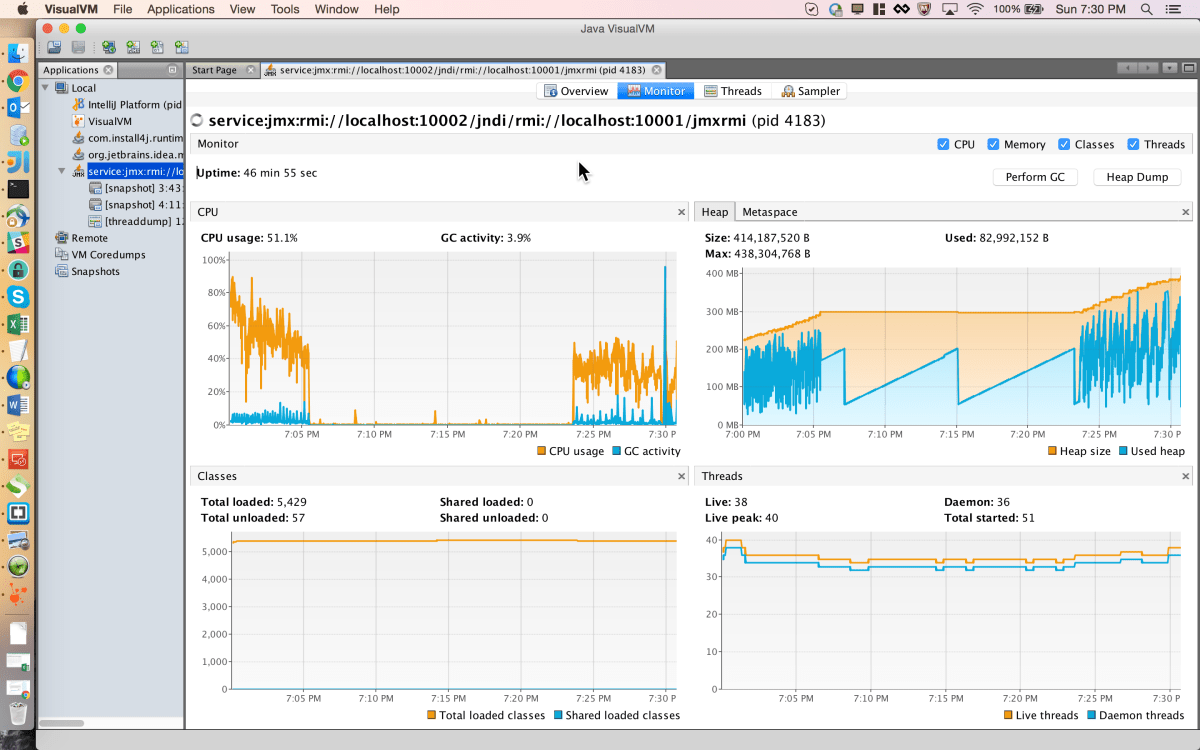Switch to the Sampler tab
Image resolution: width=1200 pixels, height=750 pixels.
click(x=812, y=91)
